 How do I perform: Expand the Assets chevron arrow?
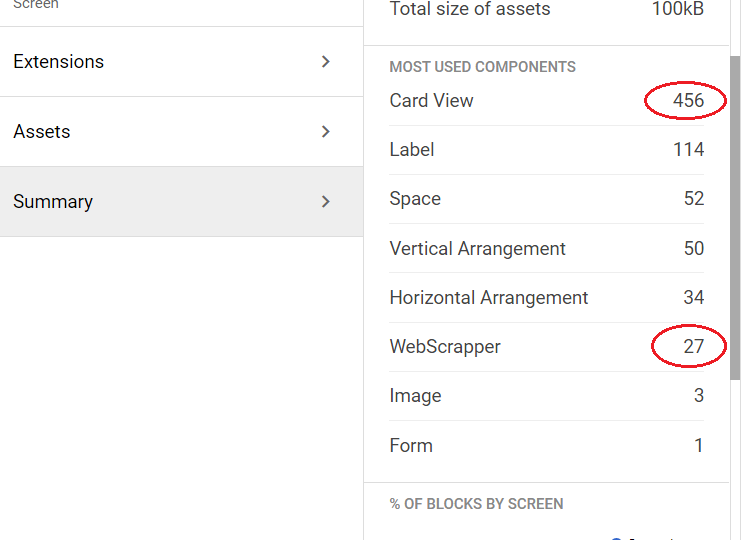[325, 132]
